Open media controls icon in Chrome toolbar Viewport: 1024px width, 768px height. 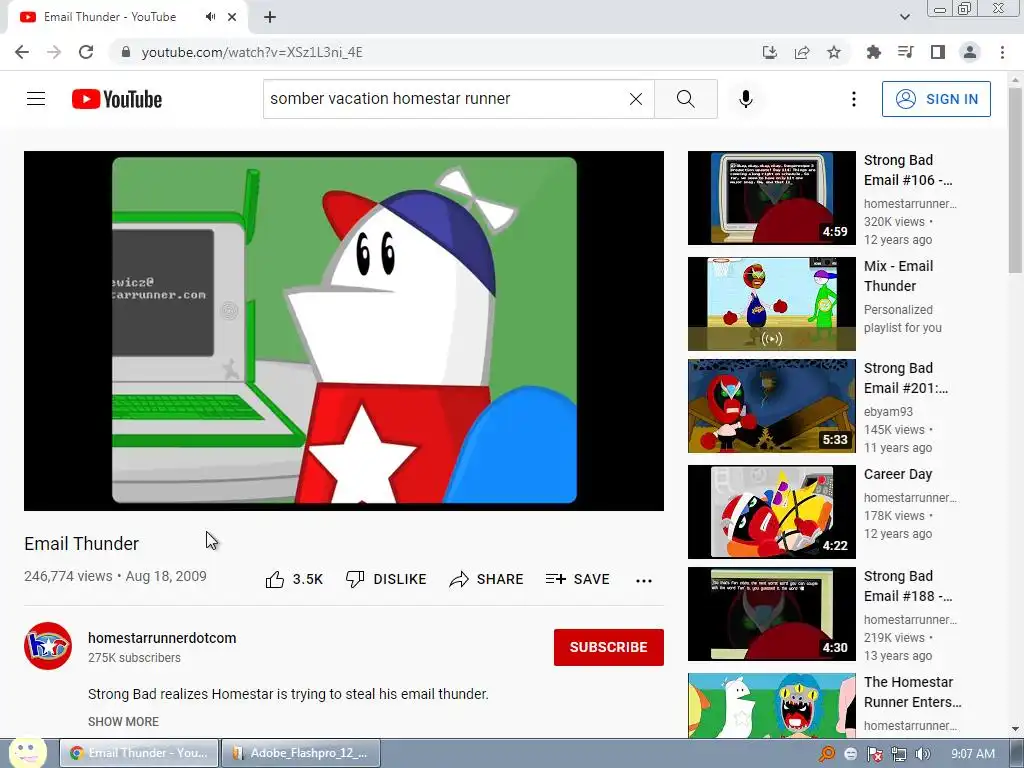click(905, 52)
